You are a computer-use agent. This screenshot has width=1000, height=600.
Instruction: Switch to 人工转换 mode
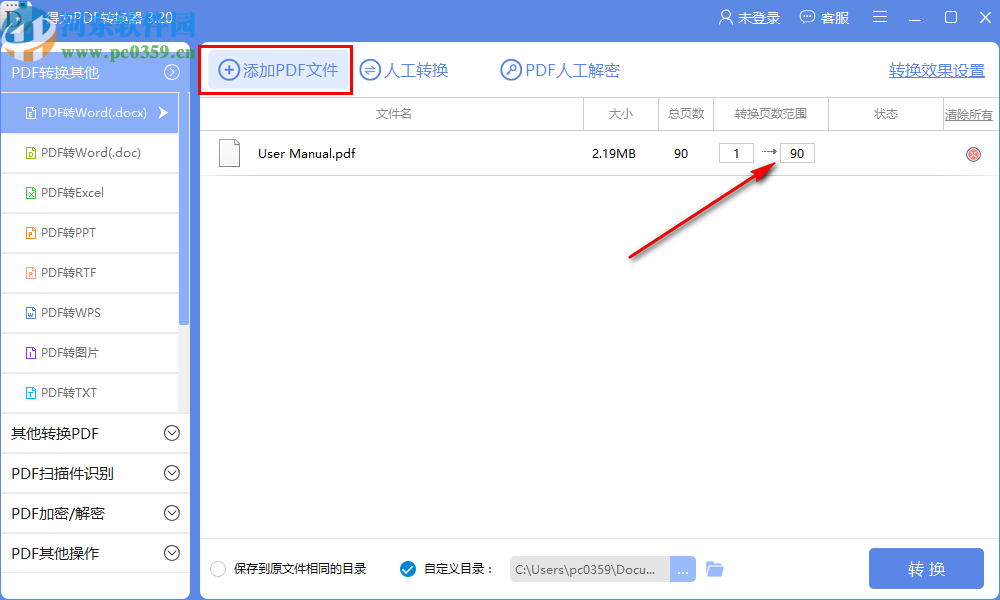point(404,69)
